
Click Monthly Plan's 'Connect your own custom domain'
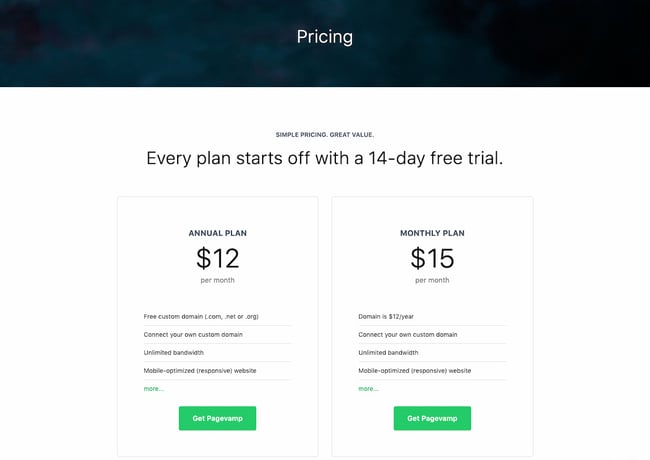(x=408, y=334)
